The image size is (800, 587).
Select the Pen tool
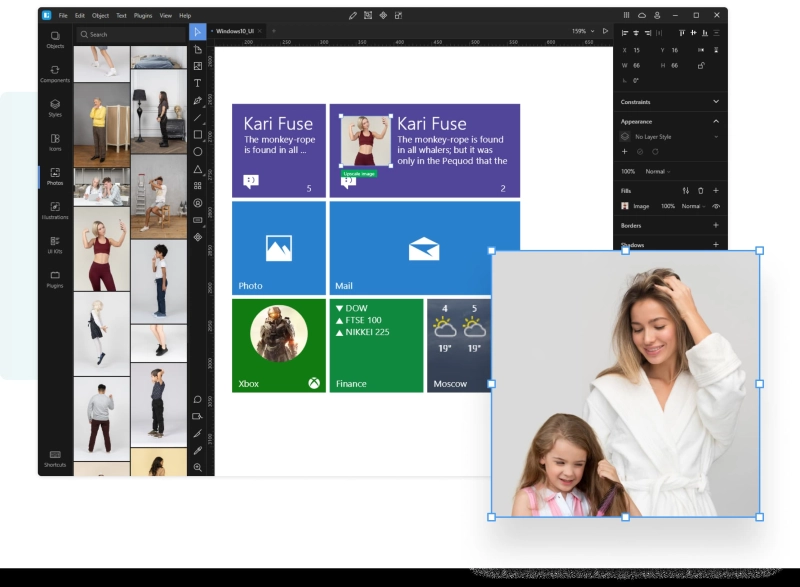(x=197, y=100)
